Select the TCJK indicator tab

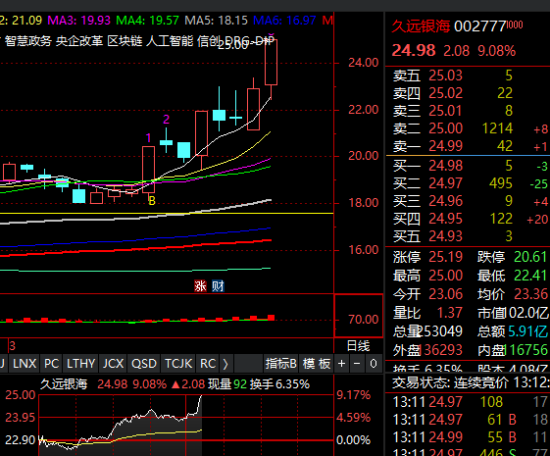tap(179, 364)
